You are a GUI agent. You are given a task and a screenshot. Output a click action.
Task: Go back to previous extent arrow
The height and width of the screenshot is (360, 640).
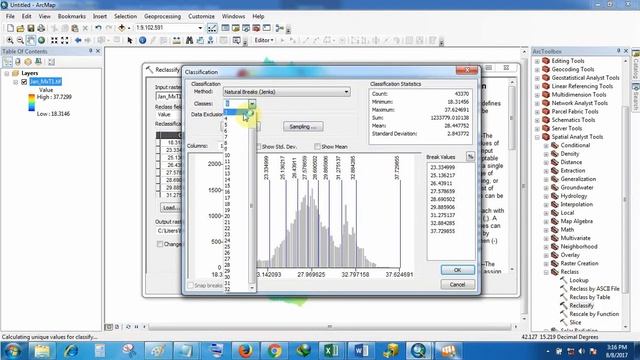pos(78,40)
